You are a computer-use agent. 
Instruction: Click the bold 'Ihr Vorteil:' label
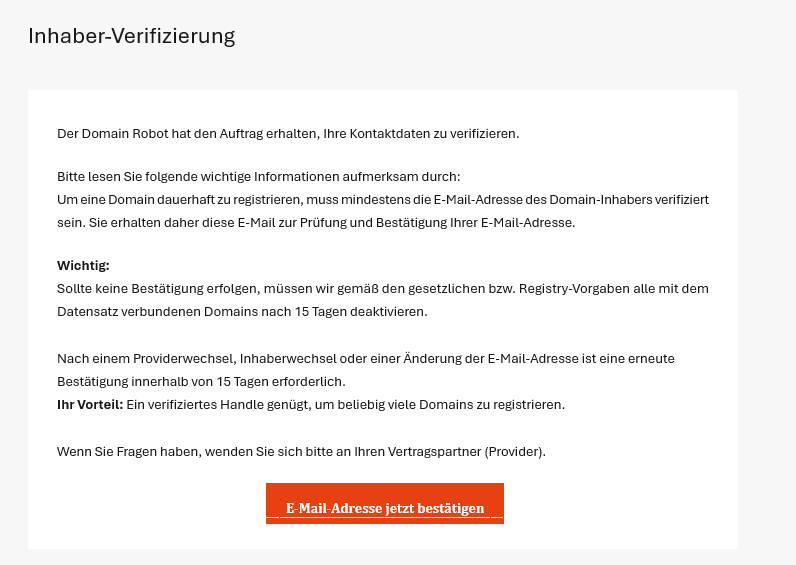pos(90,405)
